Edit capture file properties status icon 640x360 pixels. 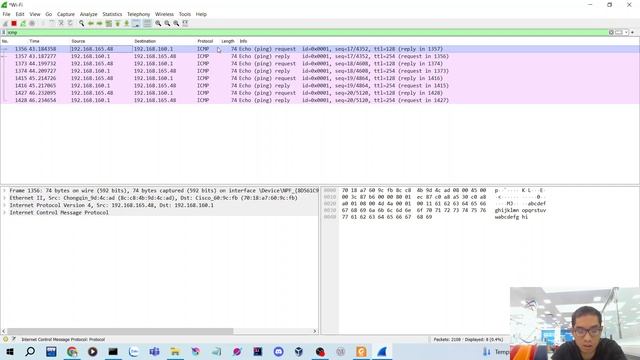[x=14, y=339]
